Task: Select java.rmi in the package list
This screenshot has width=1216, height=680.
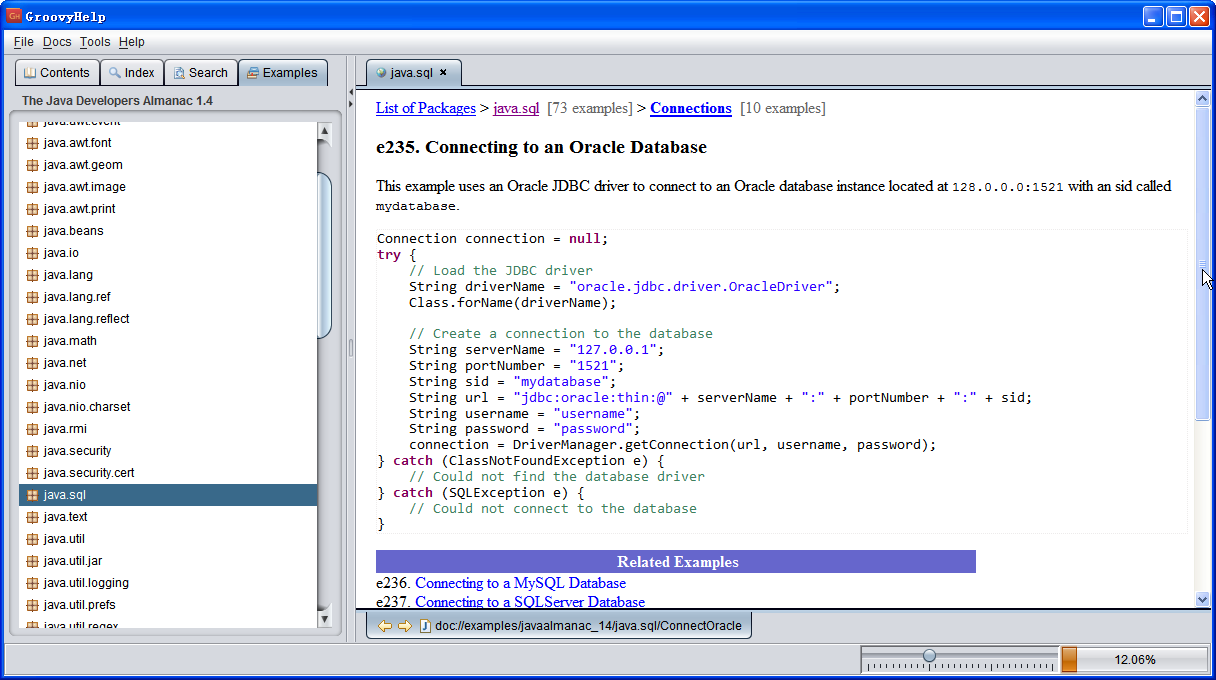Action: click(168, 429)
